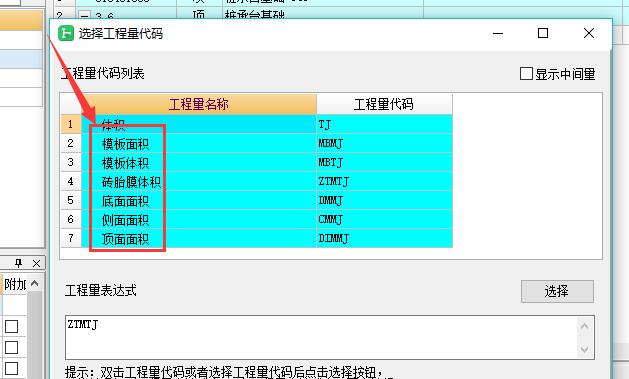Pin the background side panel

(18, 263)
